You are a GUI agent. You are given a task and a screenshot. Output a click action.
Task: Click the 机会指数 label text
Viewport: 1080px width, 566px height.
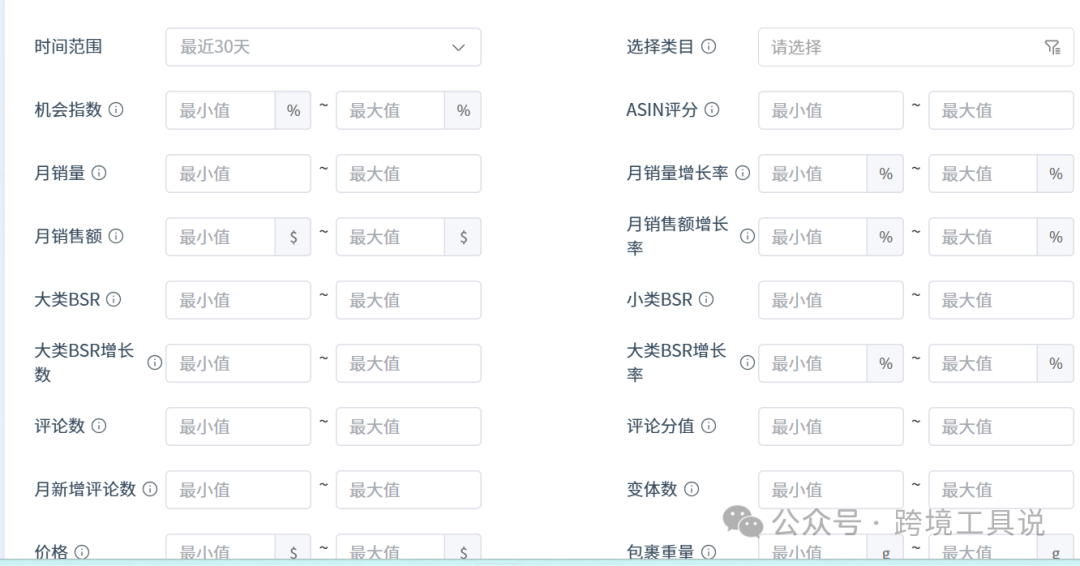68,109
